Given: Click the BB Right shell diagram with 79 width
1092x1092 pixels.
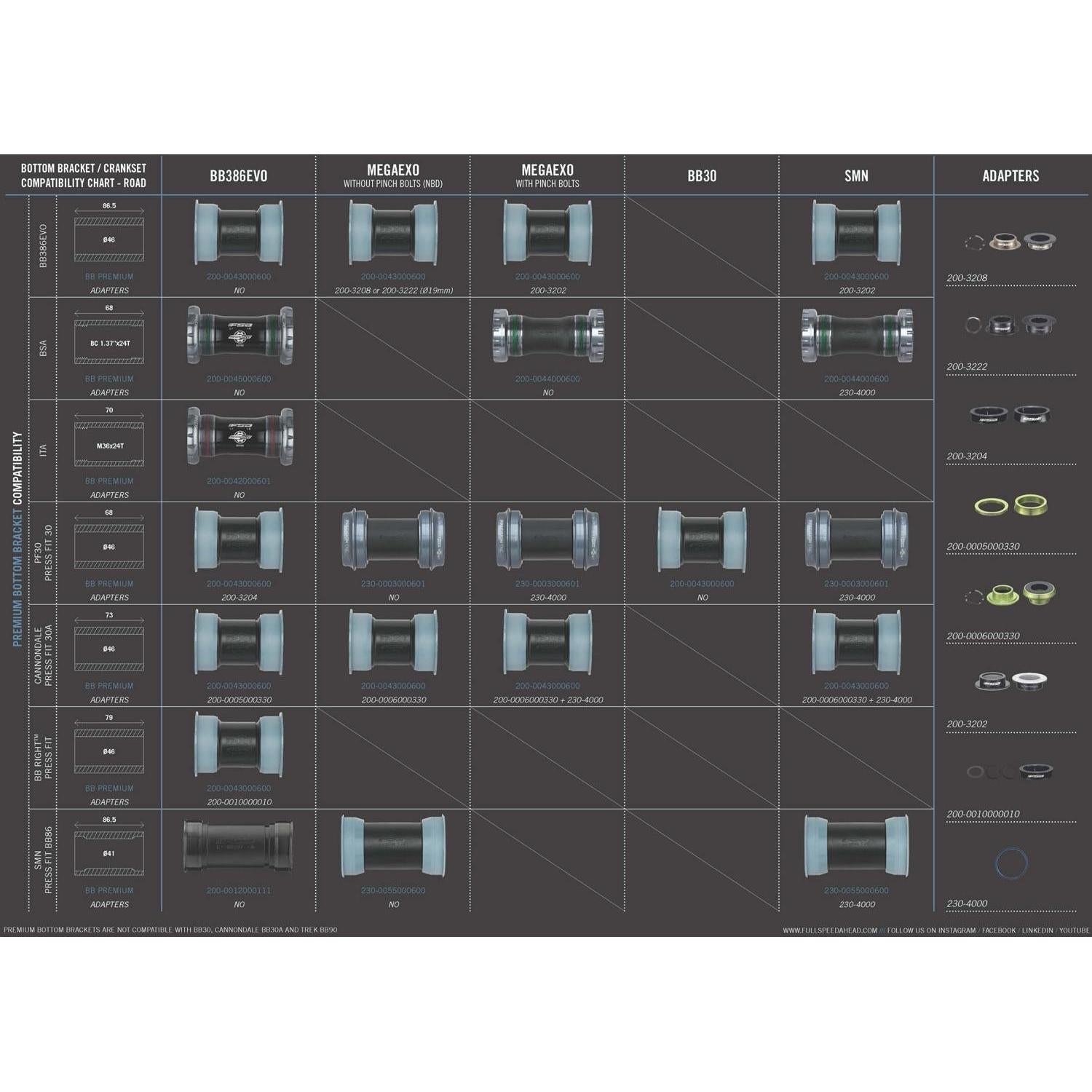Looking at the screenshot, I should click(x=109, y=745).
